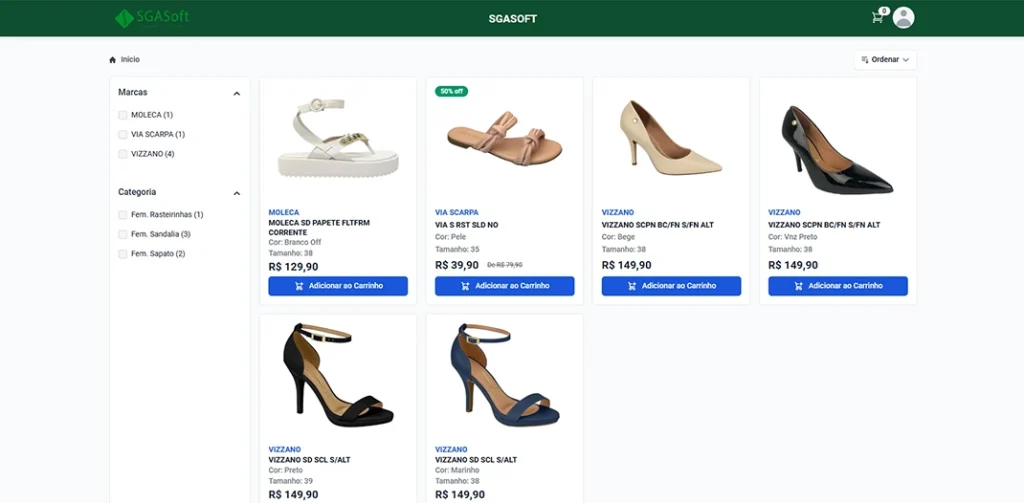The image size is (1024, 503).
Task: Click the Vnz Preto VIZZANO SCPN title
Action: [824, 225]
